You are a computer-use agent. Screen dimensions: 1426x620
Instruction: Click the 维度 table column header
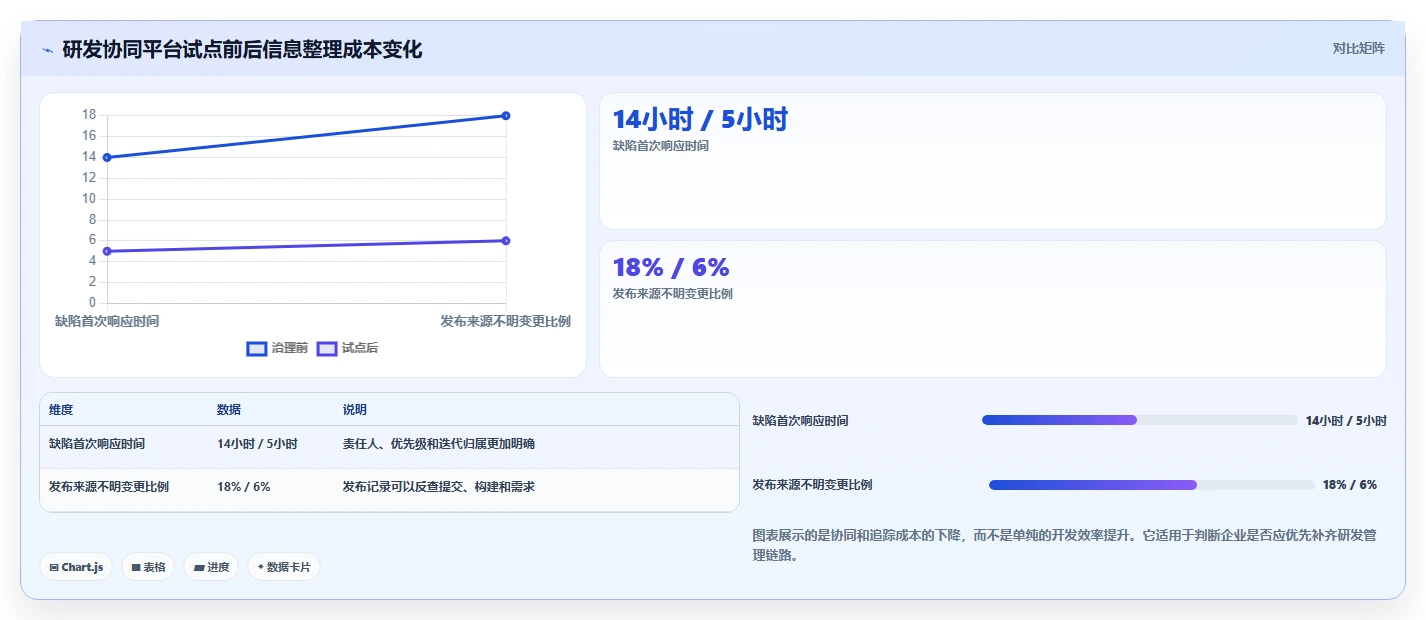[x=61, y=410]
